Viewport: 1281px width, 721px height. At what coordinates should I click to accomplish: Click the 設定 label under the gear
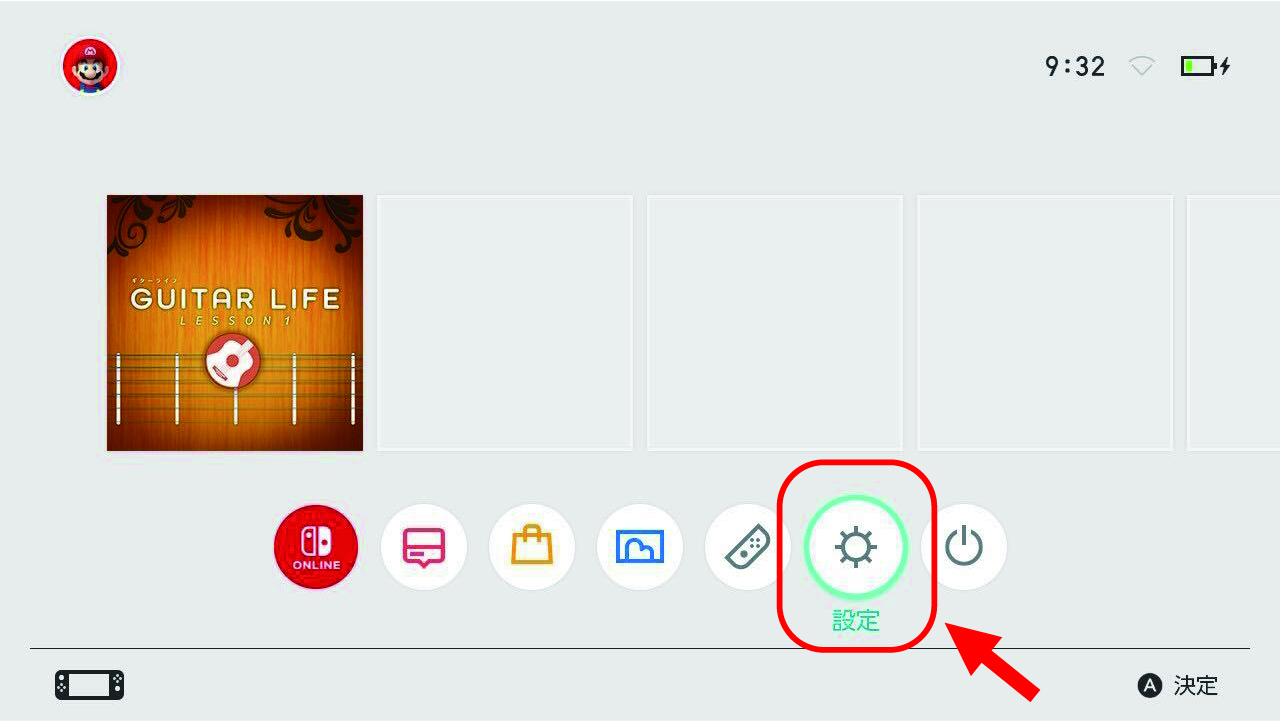856,621
